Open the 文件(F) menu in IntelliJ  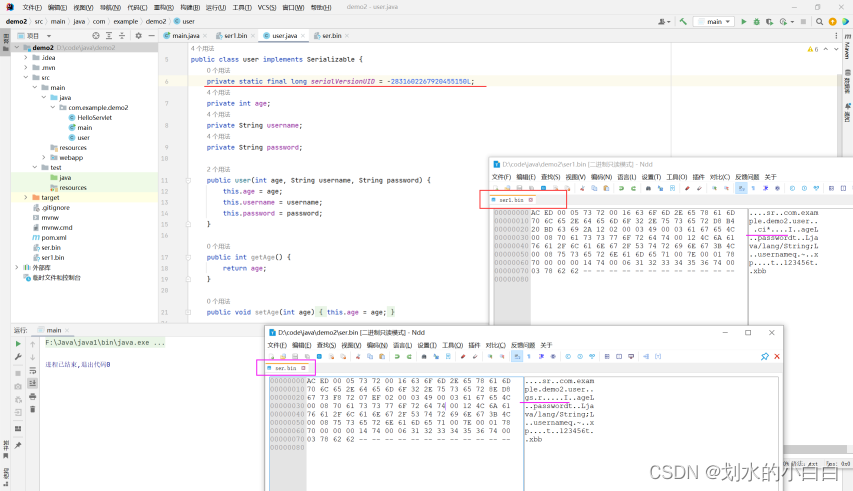pyautogui.click(x=32, y=8)
